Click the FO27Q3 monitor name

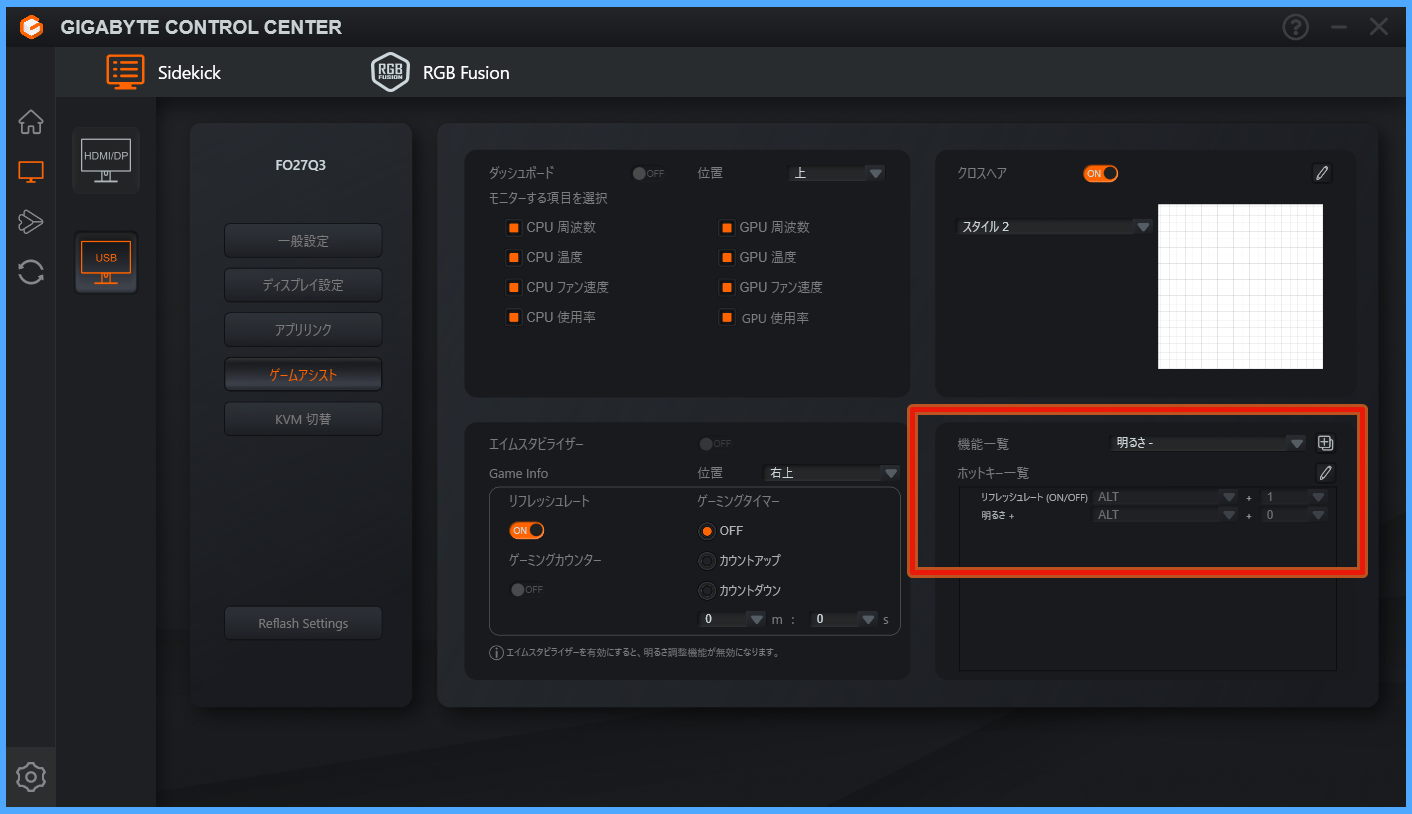pyautogui.click(x=301, y=165)
